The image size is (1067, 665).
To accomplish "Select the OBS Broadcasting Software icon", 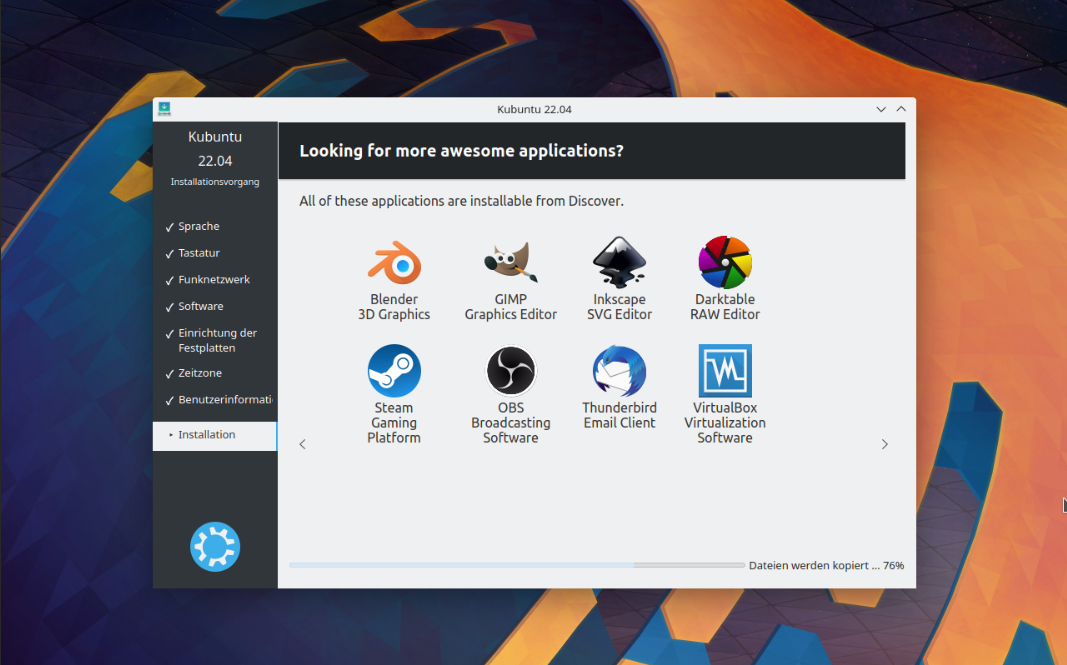I will click(x=510, y=370).
